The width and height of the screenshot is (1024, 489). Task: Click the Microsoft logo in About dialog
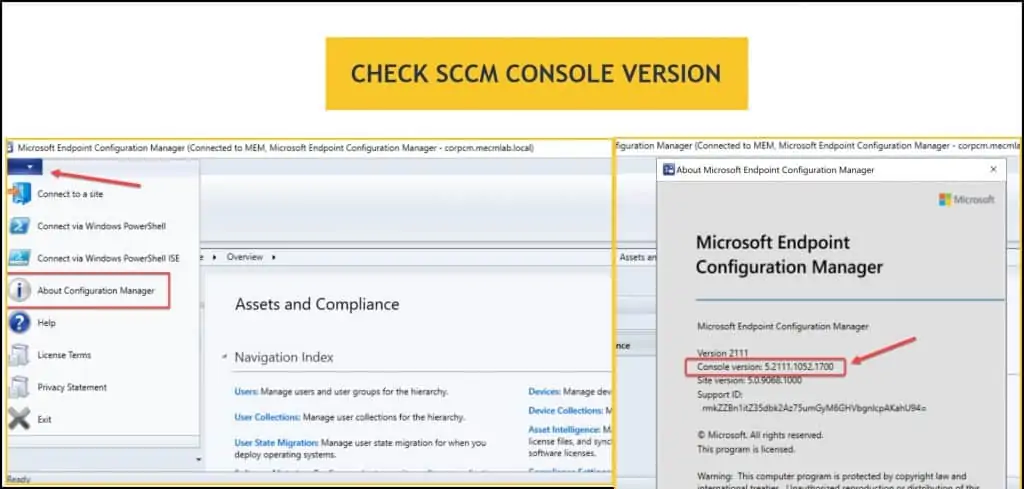coord(967,200)
